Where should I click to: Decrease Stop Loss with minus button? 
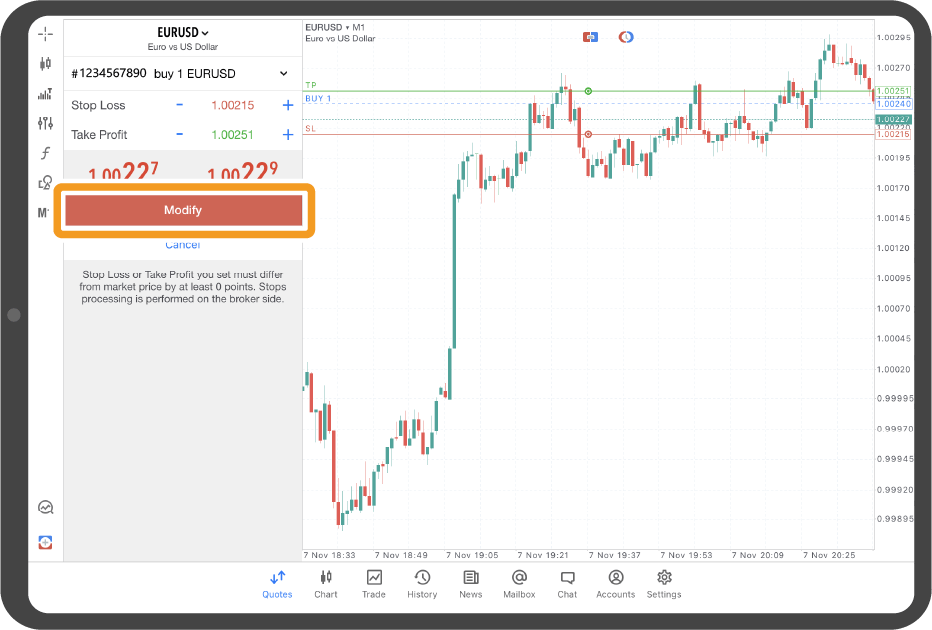click(180, 105)
